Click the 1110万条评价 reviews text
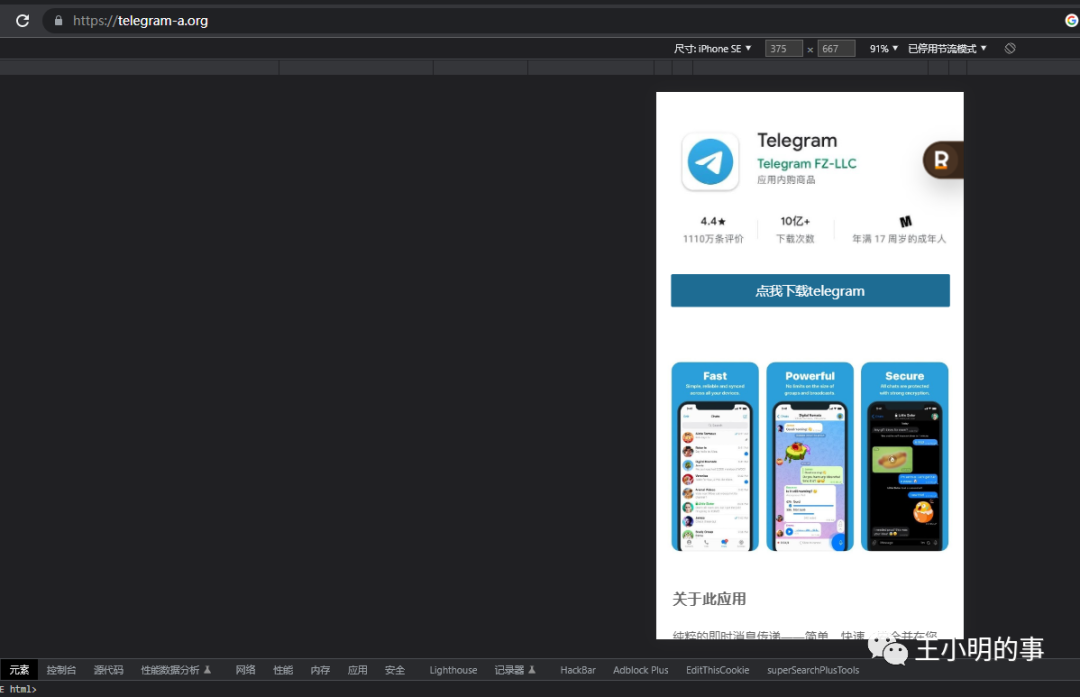 [713, 238]
